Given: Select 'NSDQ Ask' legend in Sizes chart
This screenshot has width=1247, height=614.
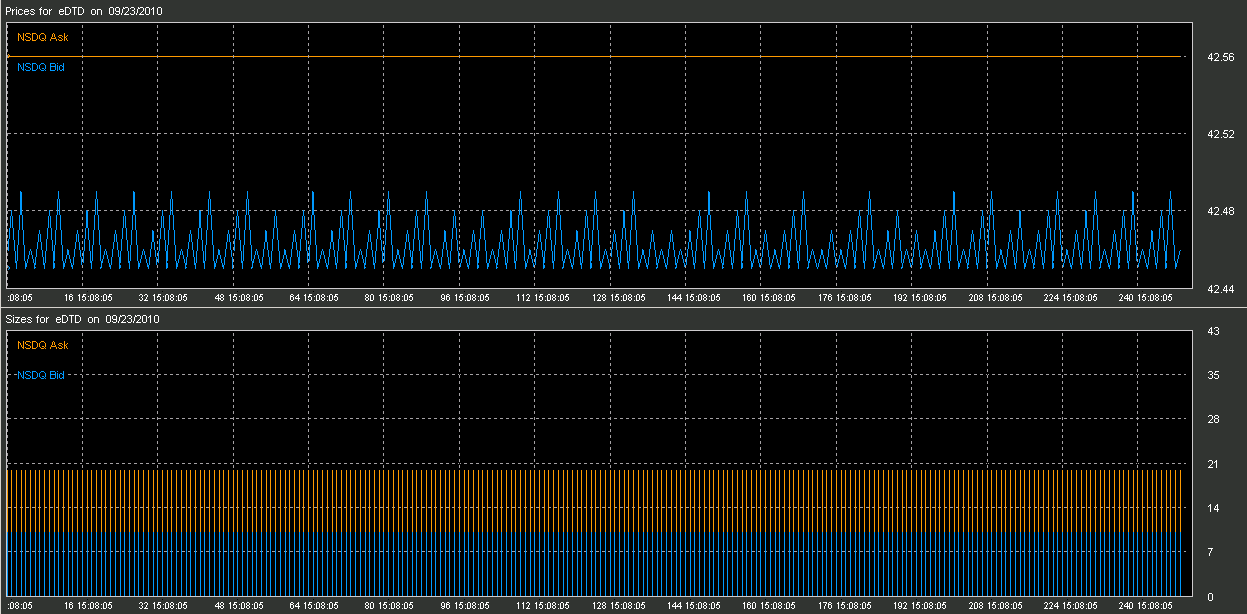Looking at the screenshot, I should click(43, 345).
